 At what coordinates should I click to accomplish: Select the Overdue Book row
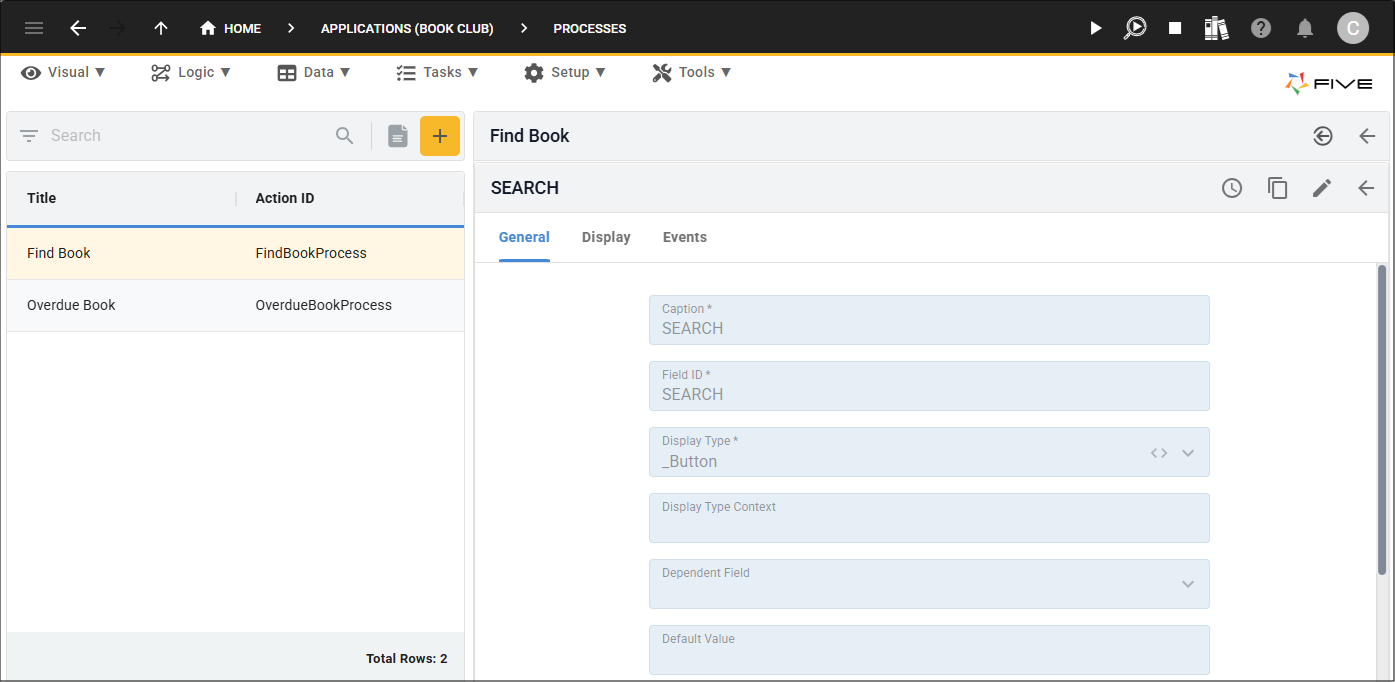pyautogui.click(x=235, y=305)
